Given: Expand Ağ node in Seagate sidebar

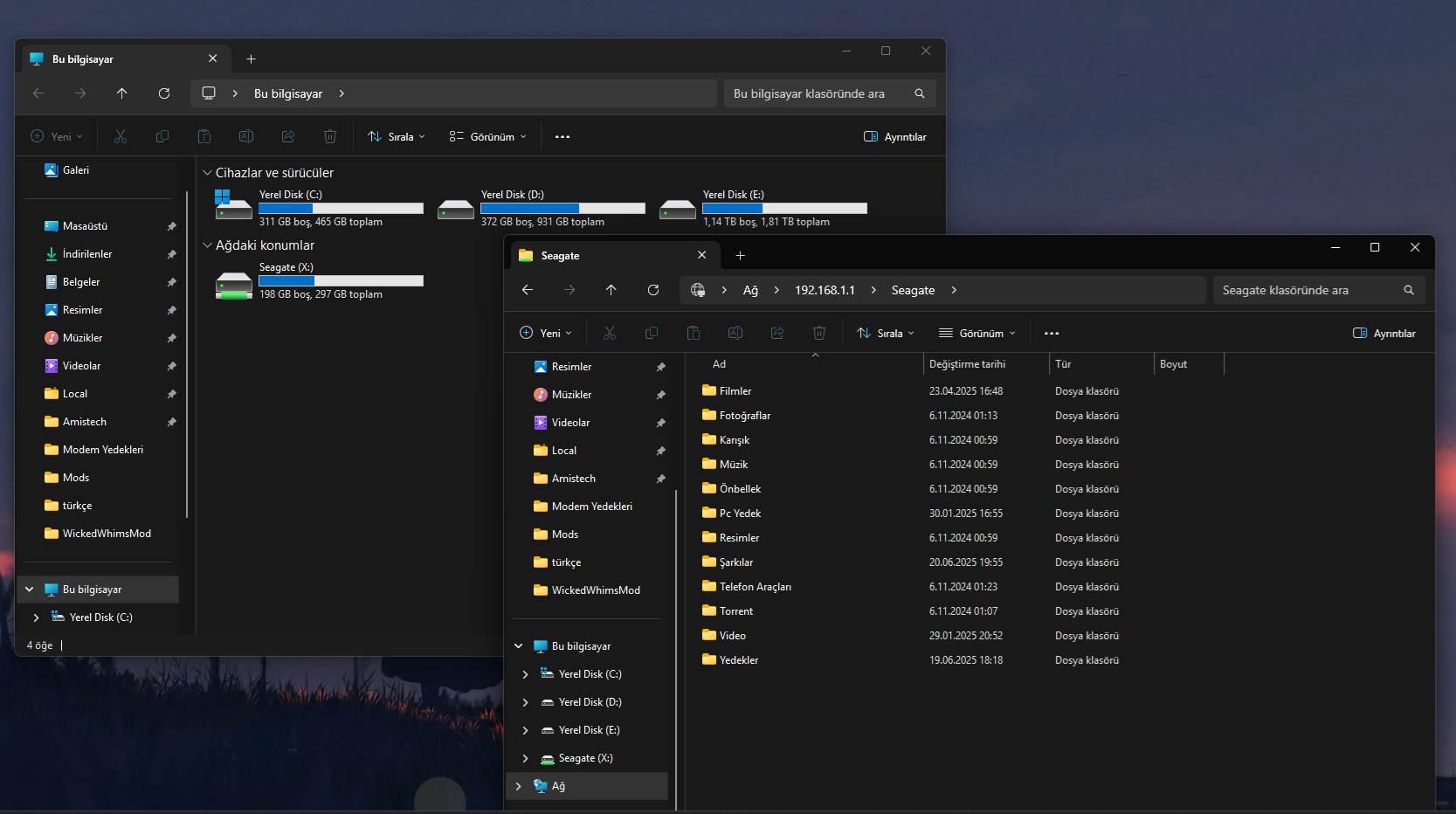Looking at the screenshot, I should (x=518, y=786).
